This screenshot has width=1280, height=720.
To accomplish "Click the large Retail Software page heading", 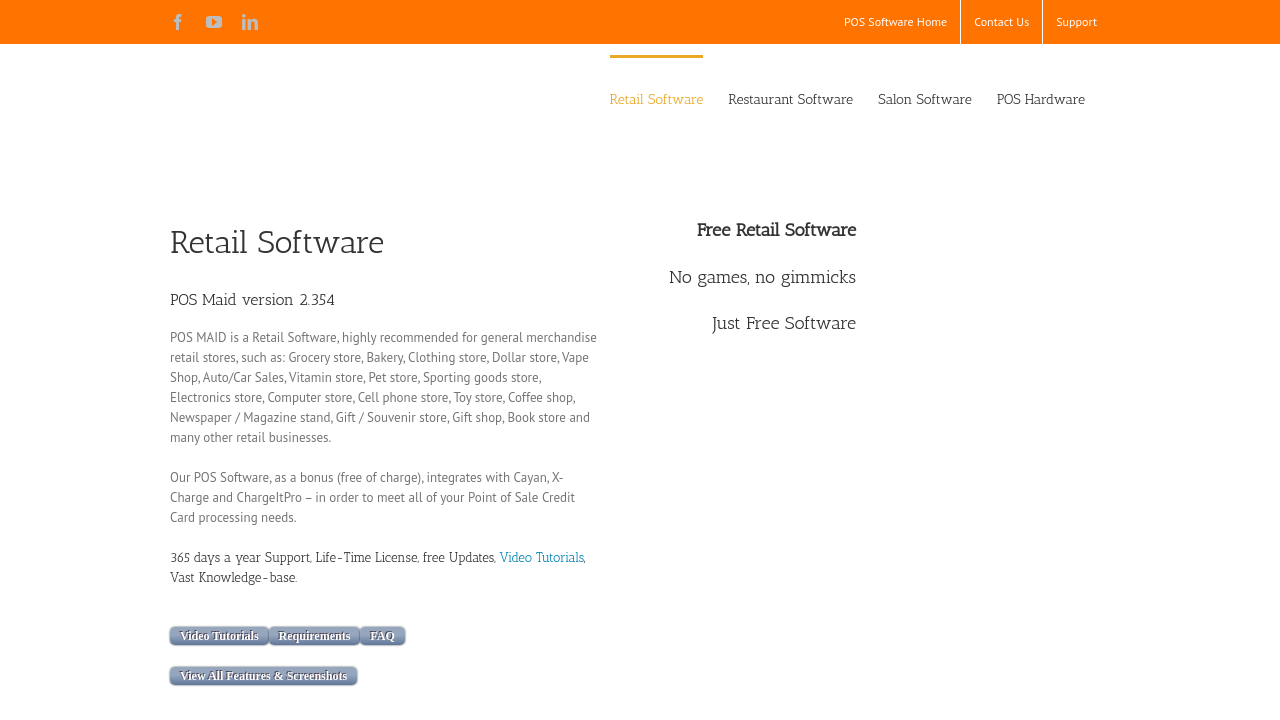I will [x=277, y=242].
